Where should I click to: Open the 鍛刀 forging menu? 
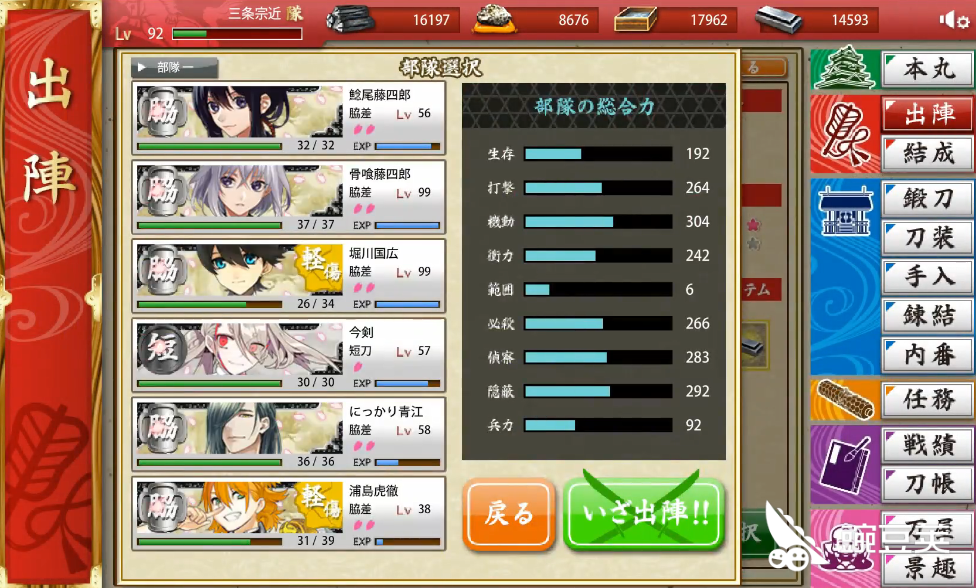[x=927, y=199]
